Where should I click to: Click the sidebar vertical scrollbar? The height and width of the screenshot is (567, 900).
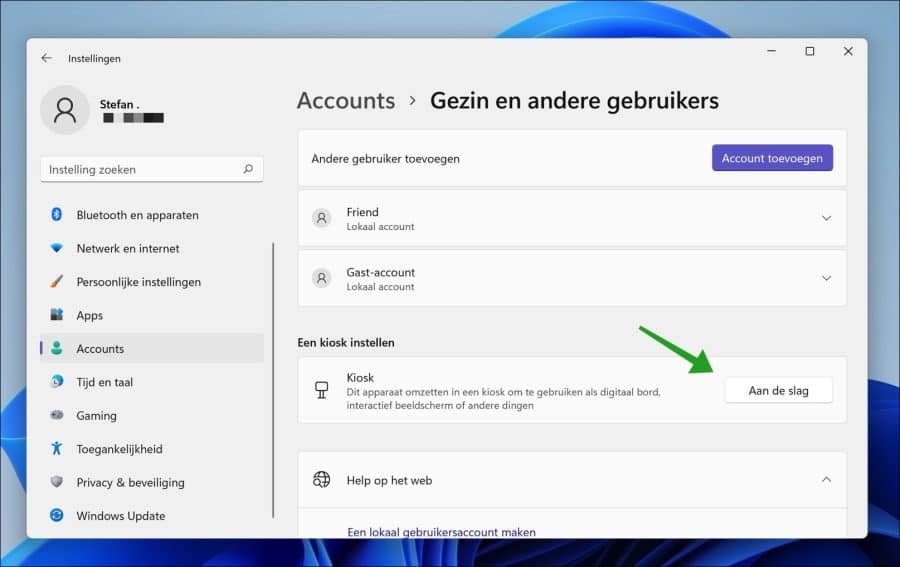pos(273,380)
